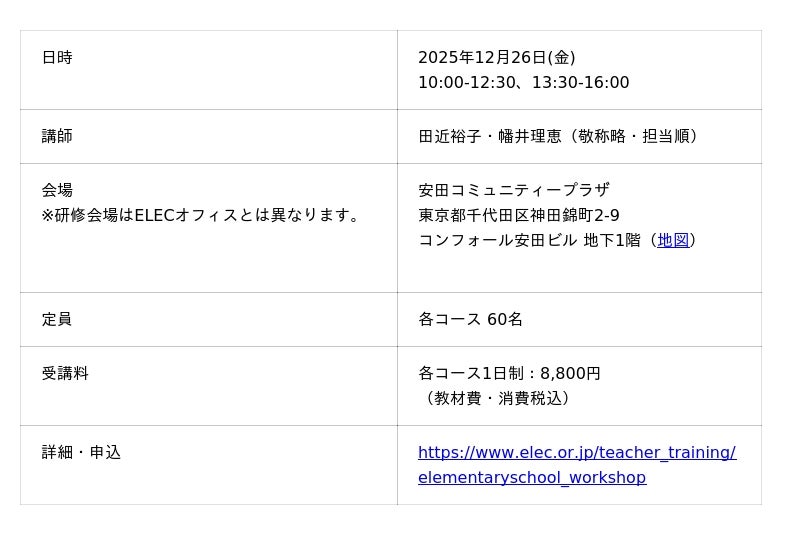Viewport: 800px width, 535px height.
Task: Click the 日時 row label
Action: tap(57, 58)
